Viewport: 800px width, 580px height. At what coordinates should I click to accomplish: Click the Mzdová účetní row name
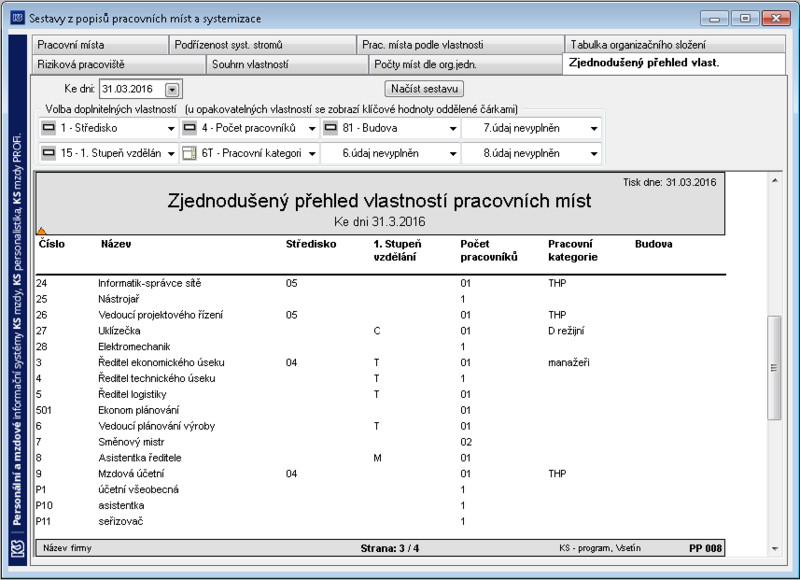click(131, 473)
